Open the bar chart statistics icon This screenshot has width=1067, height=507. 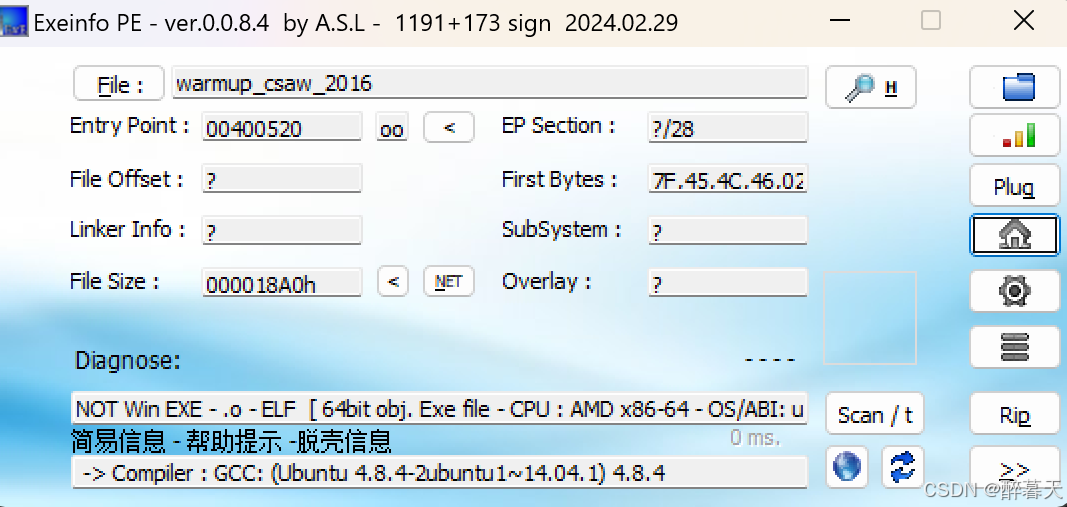click(1014, 135)
